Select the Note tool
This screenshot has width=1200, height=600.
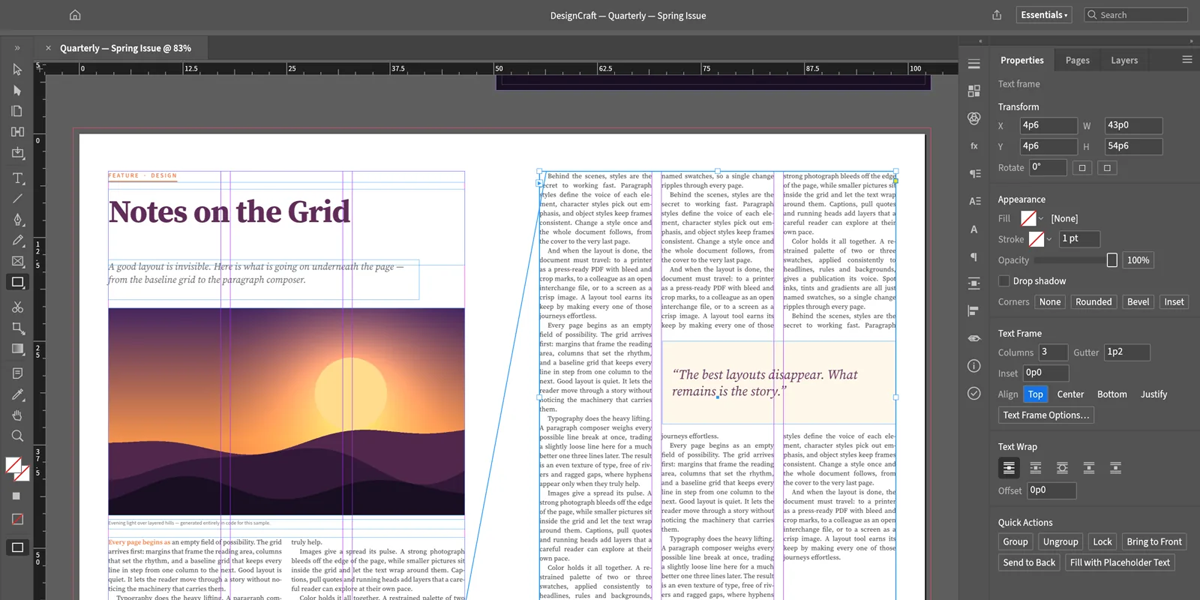point(17,373)
